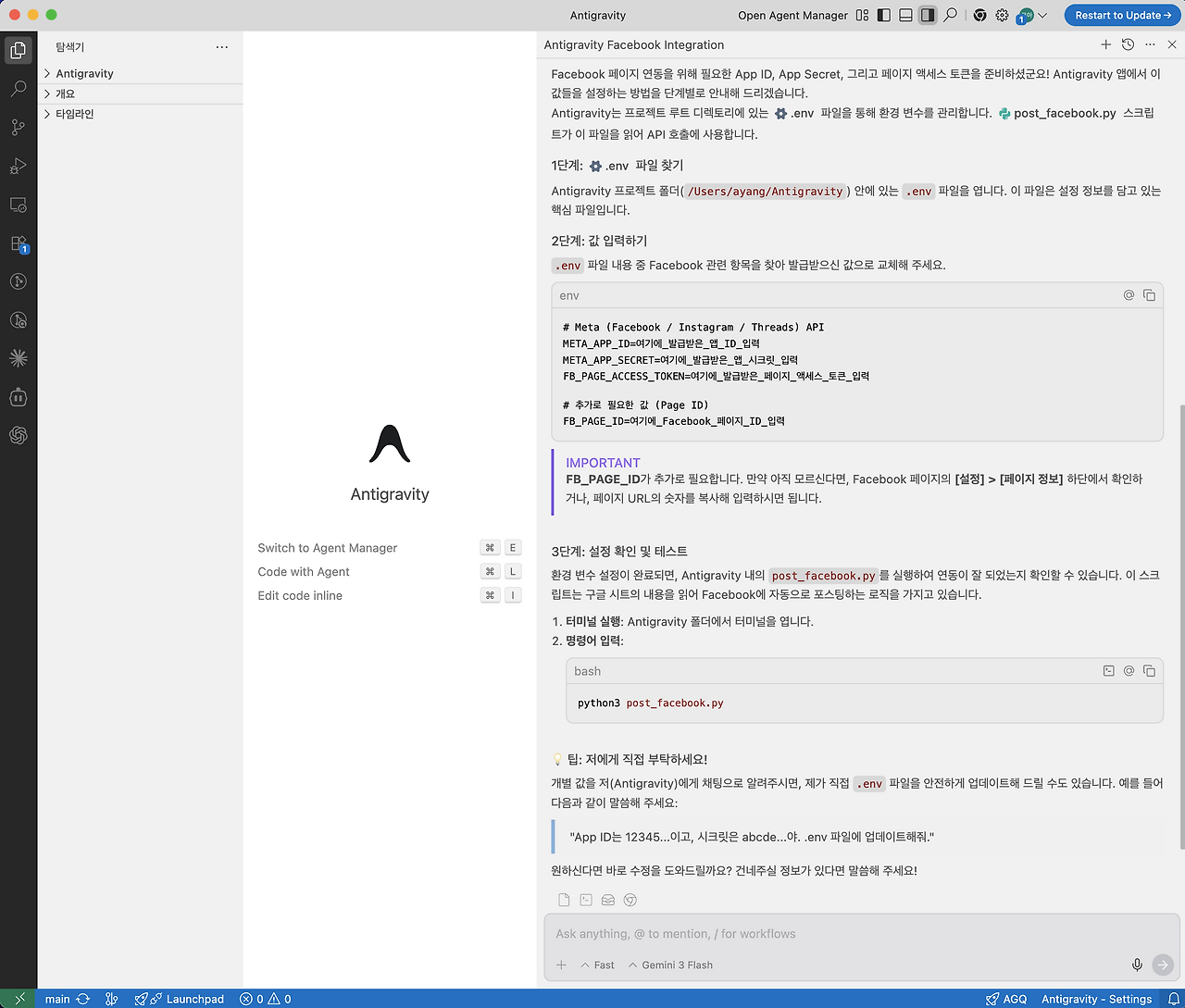The height and width of the screenshot is (1008, 1185).
Task: Open Launchpad in status bar
Action: 179,999
